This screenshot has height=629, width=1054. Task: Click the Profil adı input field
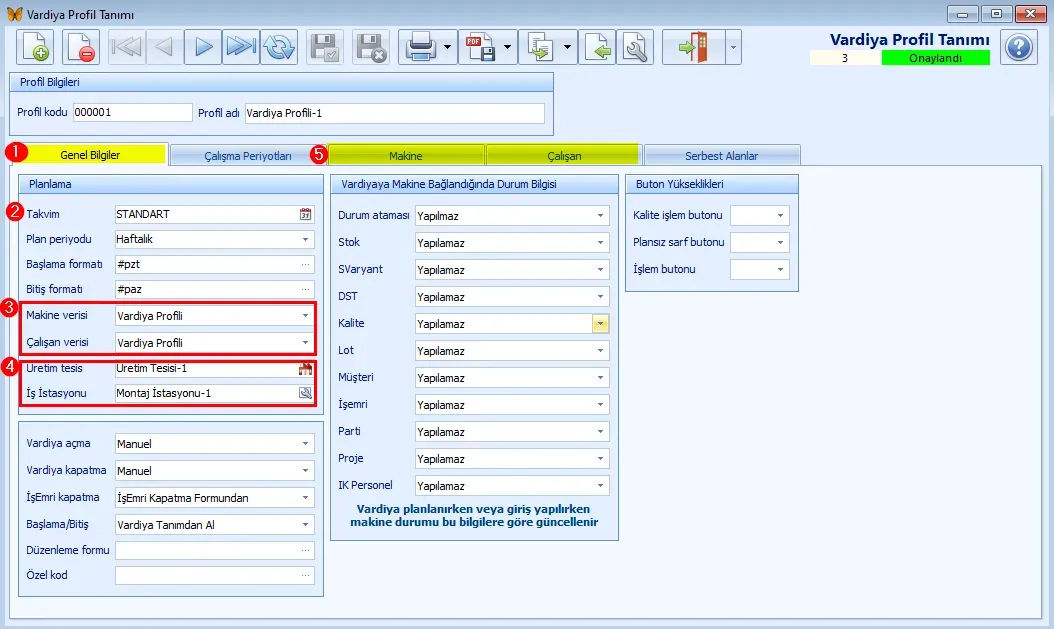point(395,113)
